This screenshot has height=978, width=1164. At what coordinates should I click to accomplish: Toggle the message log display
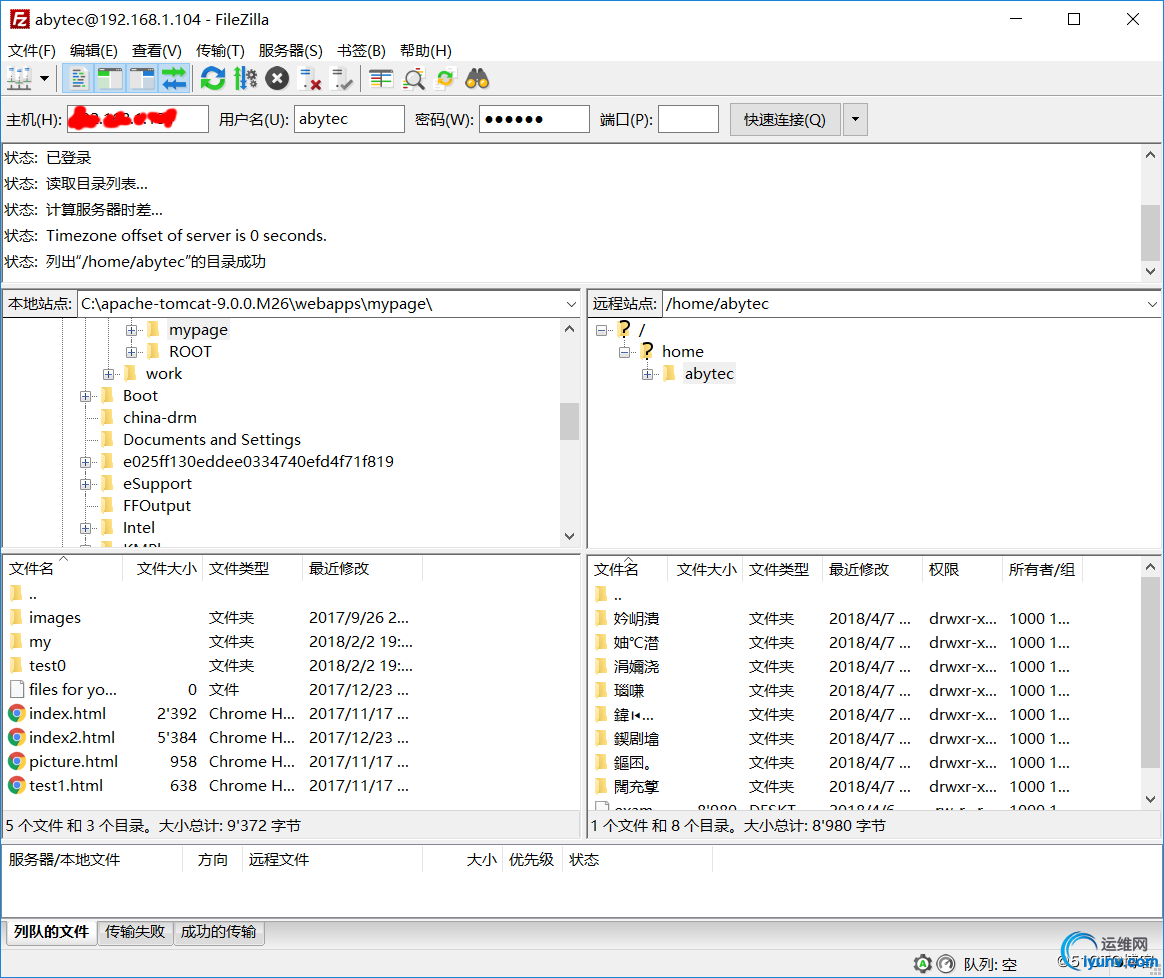coord(77,79)
